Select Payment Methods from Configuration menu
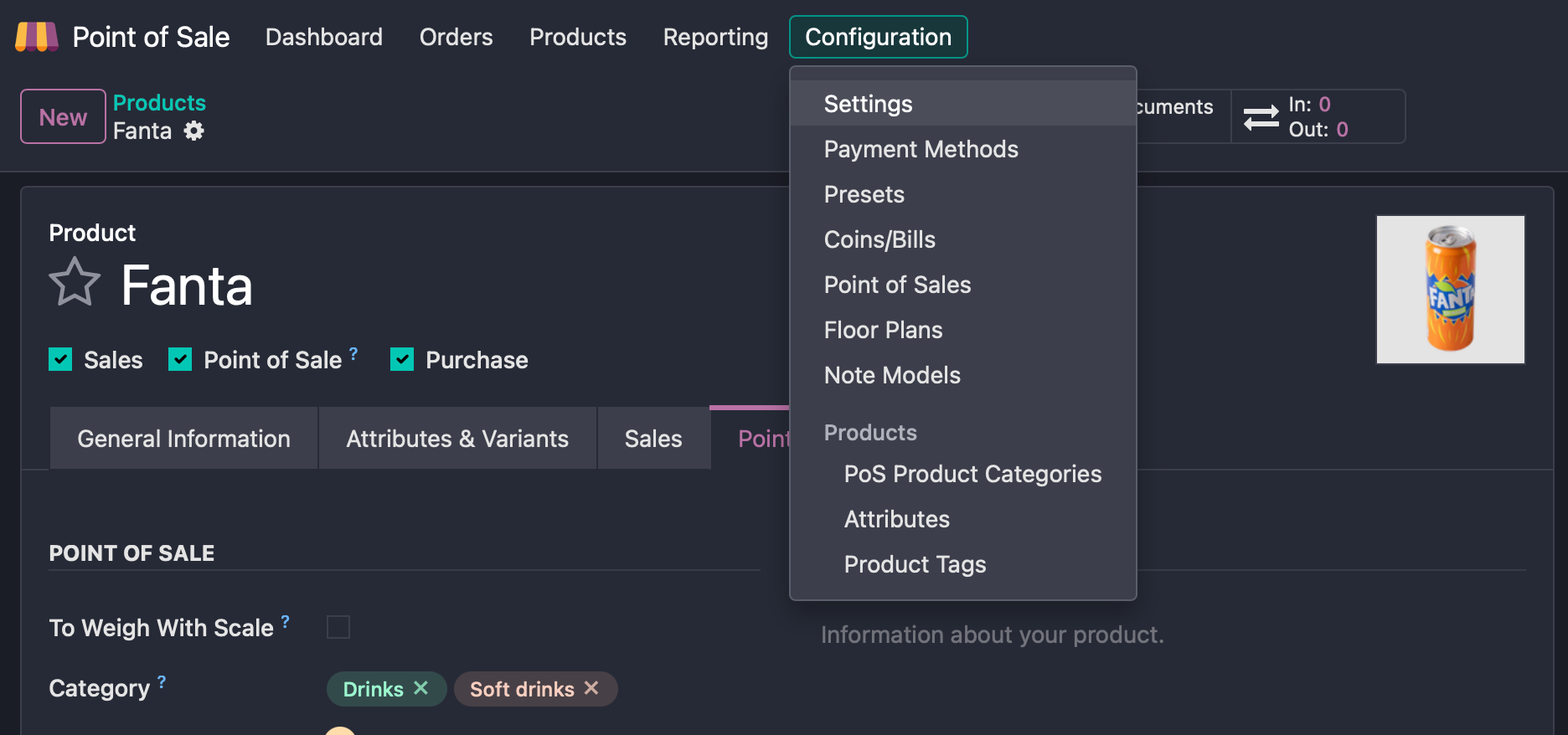The image size is (1568, 735). [921, 149]
